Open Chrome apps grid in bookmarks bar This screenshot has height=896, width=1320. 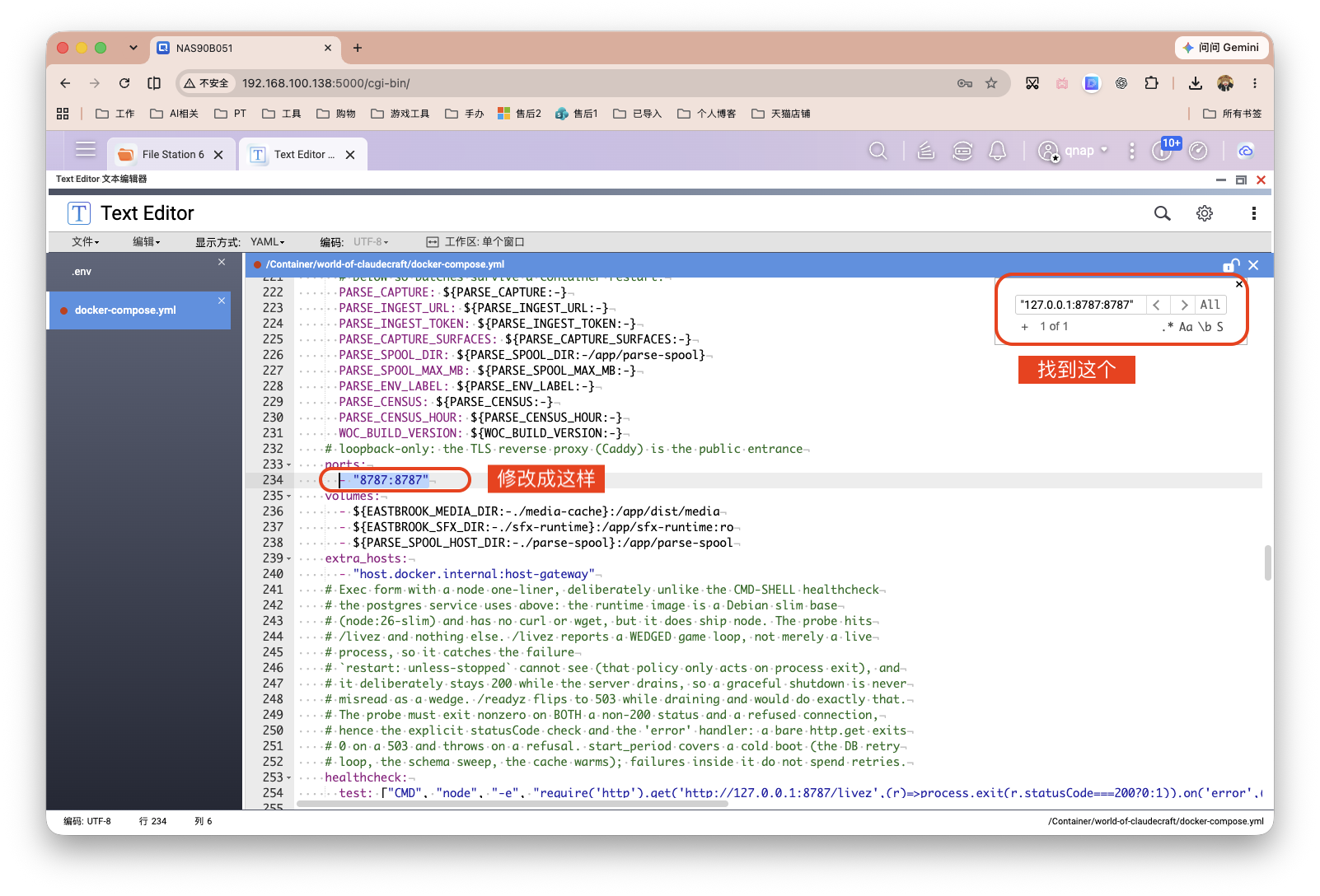point(63,114)
